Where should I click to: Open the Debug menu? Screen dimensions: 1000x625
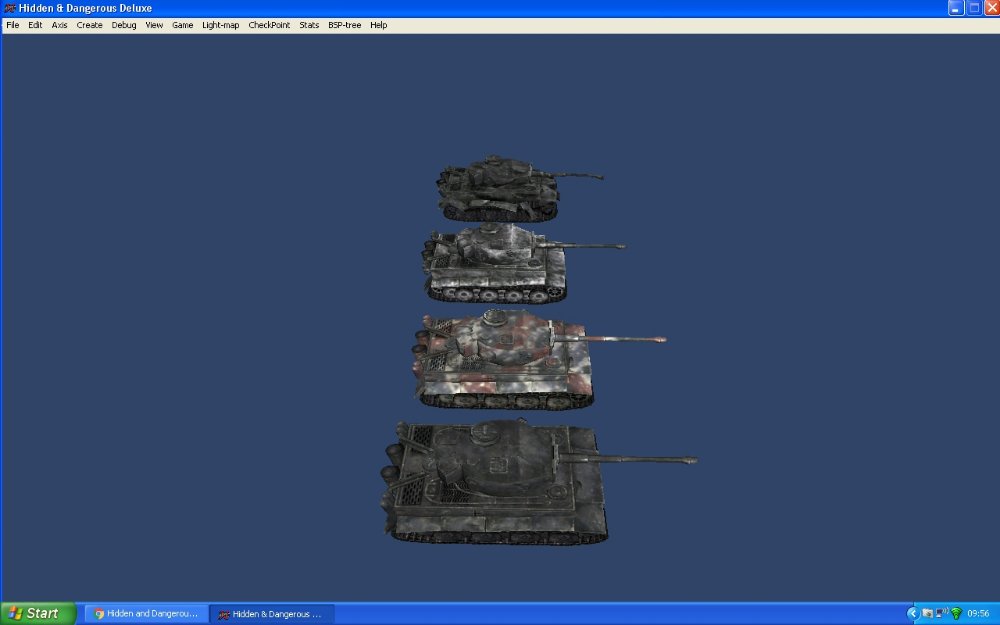click(123, 25)
